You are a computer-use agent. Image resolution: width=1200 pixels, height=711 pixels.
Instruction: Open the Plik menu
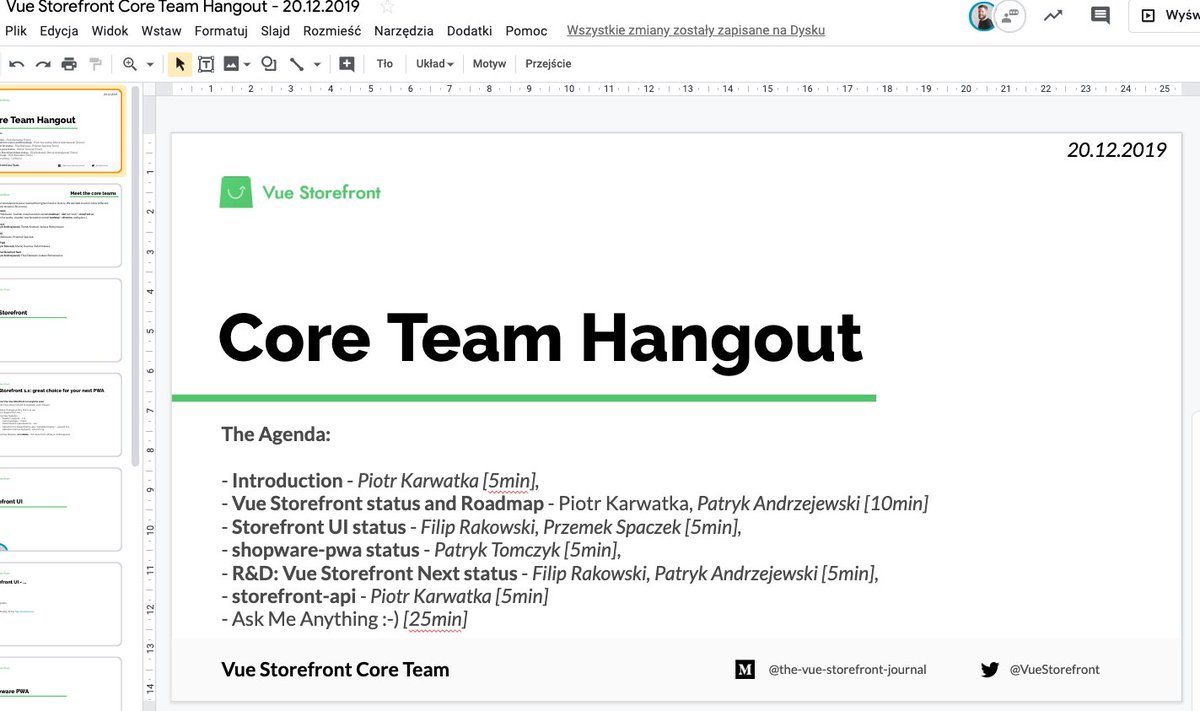(x=16, y=31)
